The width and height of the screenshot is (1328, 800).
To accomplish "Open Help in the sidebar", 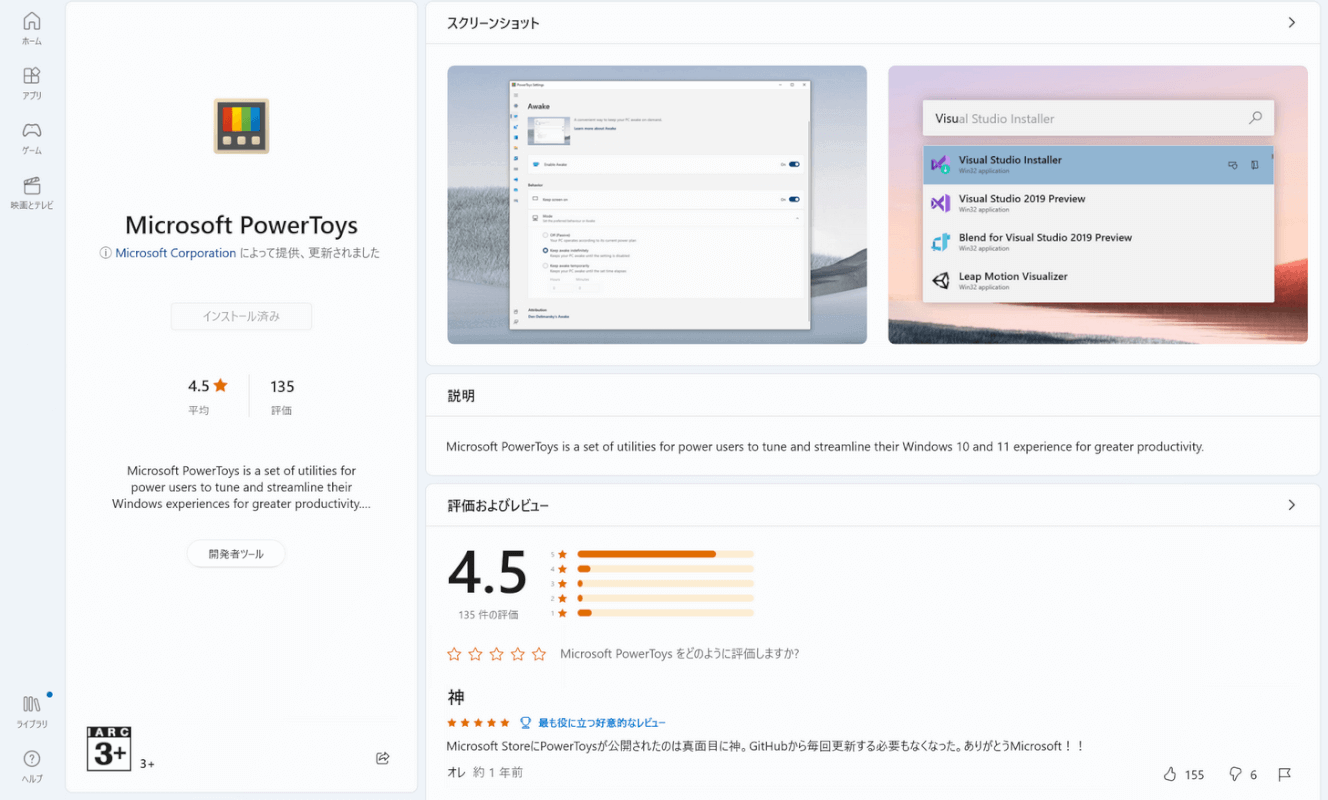I will tap(32, 766).
